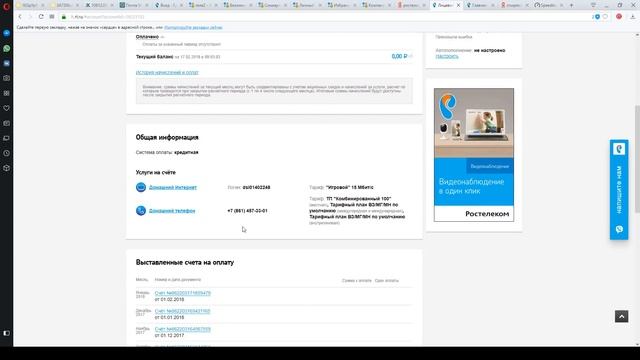Image resolution: width=640 pixels, height=360 pixels.
Task: Open История начислений и оплат link
Action: tap(167, 72)
